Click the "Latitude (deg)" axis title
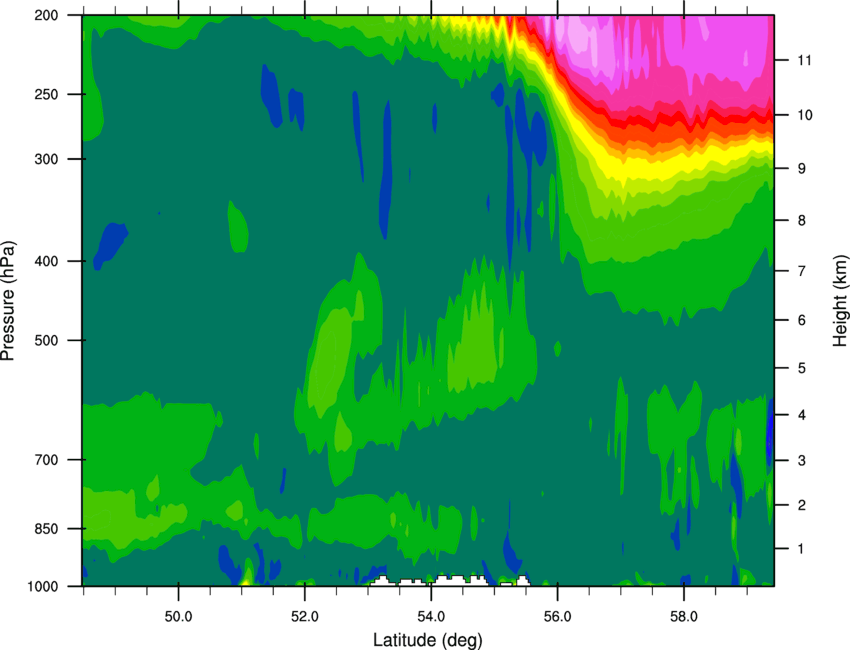850x650 pixels. point(428,640)
